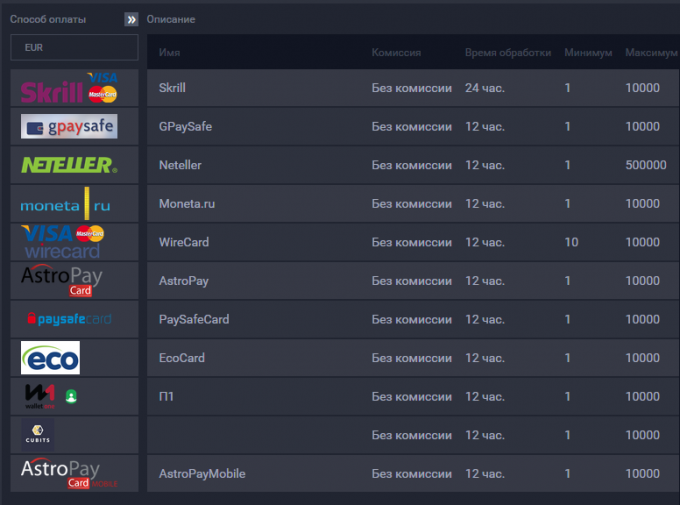Open the Способ оплаты heading
This screenshot has height=505, width=680.
[48, 19]
